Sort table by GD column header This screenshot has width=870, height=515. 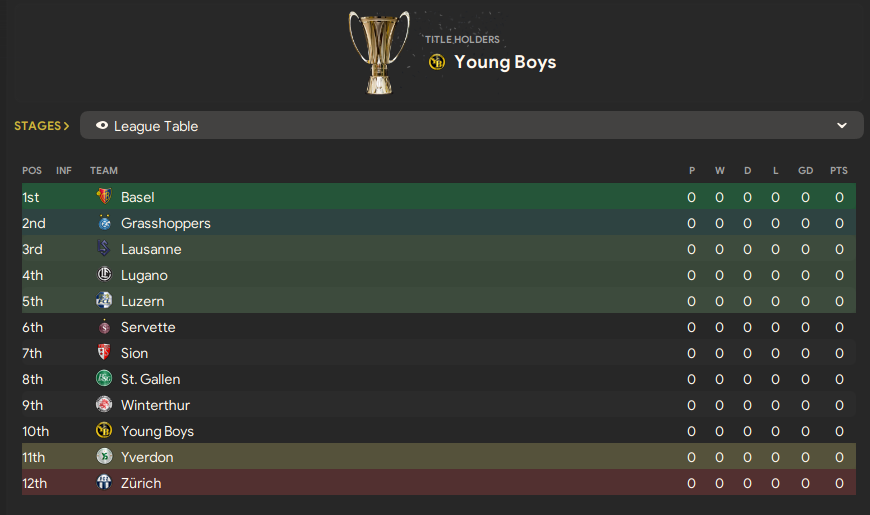[805, 171]
